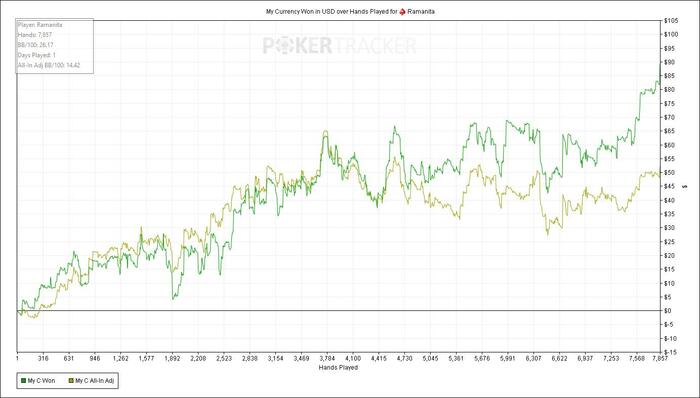Click 'Ramanita' in the chart title
This screenshot has height=398, width=700.
pyautogui.click(x=421, y=12)
